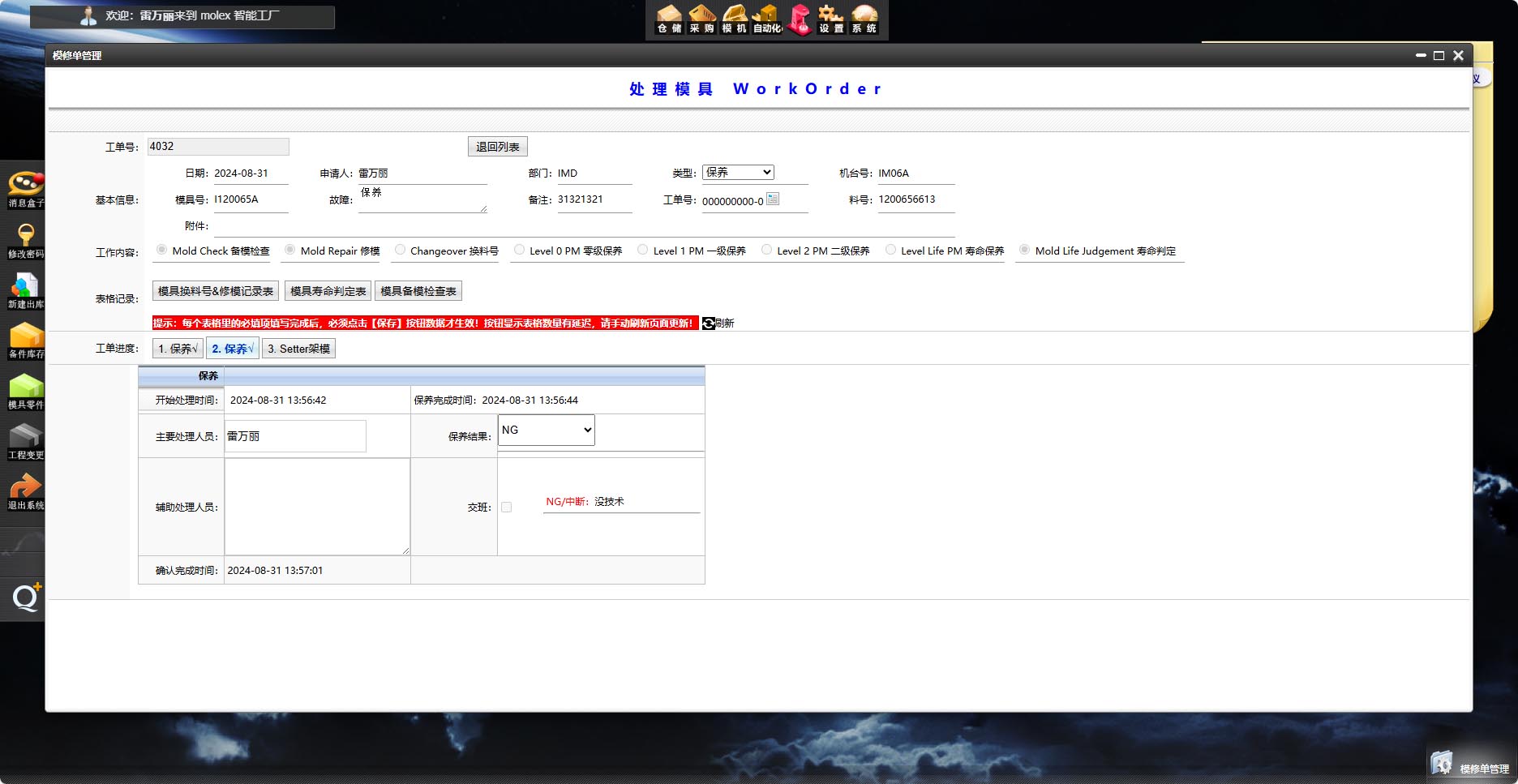Screen dimensions: 1518x784
Task: Select Changeover 换料号 radio option
Action: pos(400,251)
